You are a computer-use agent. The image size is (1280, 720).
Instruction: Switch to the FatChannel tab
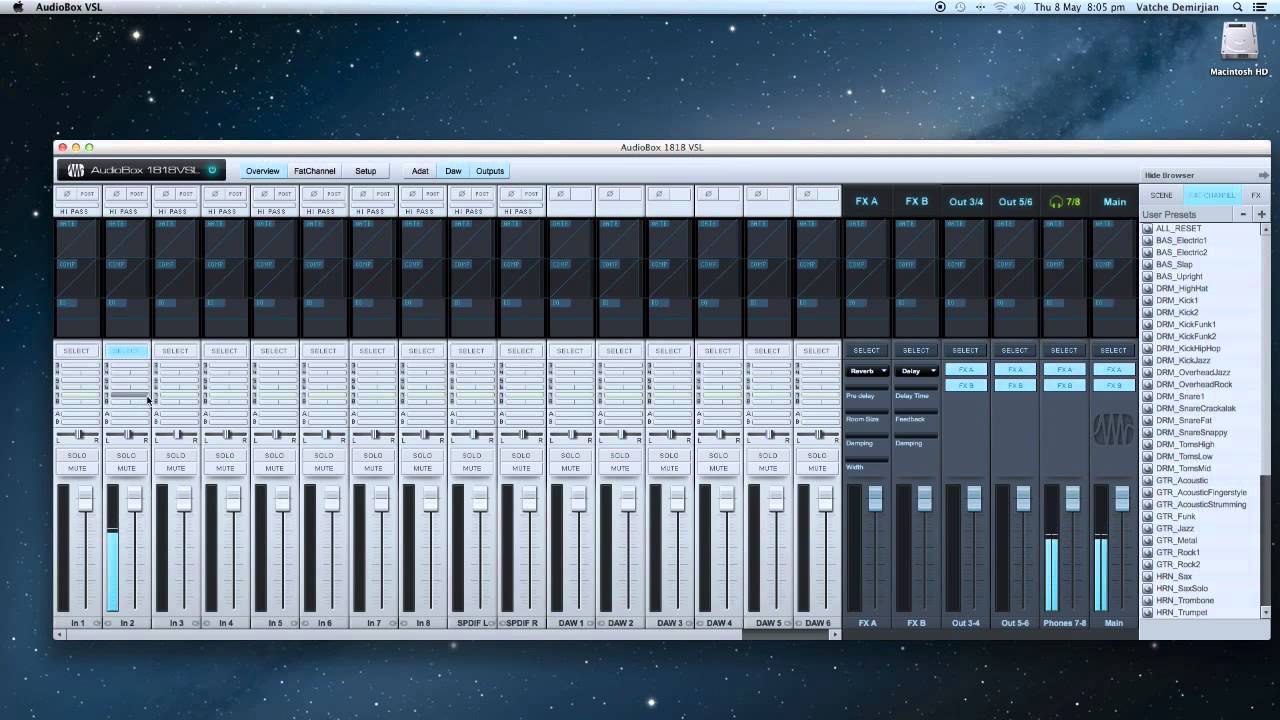(315, 171)
